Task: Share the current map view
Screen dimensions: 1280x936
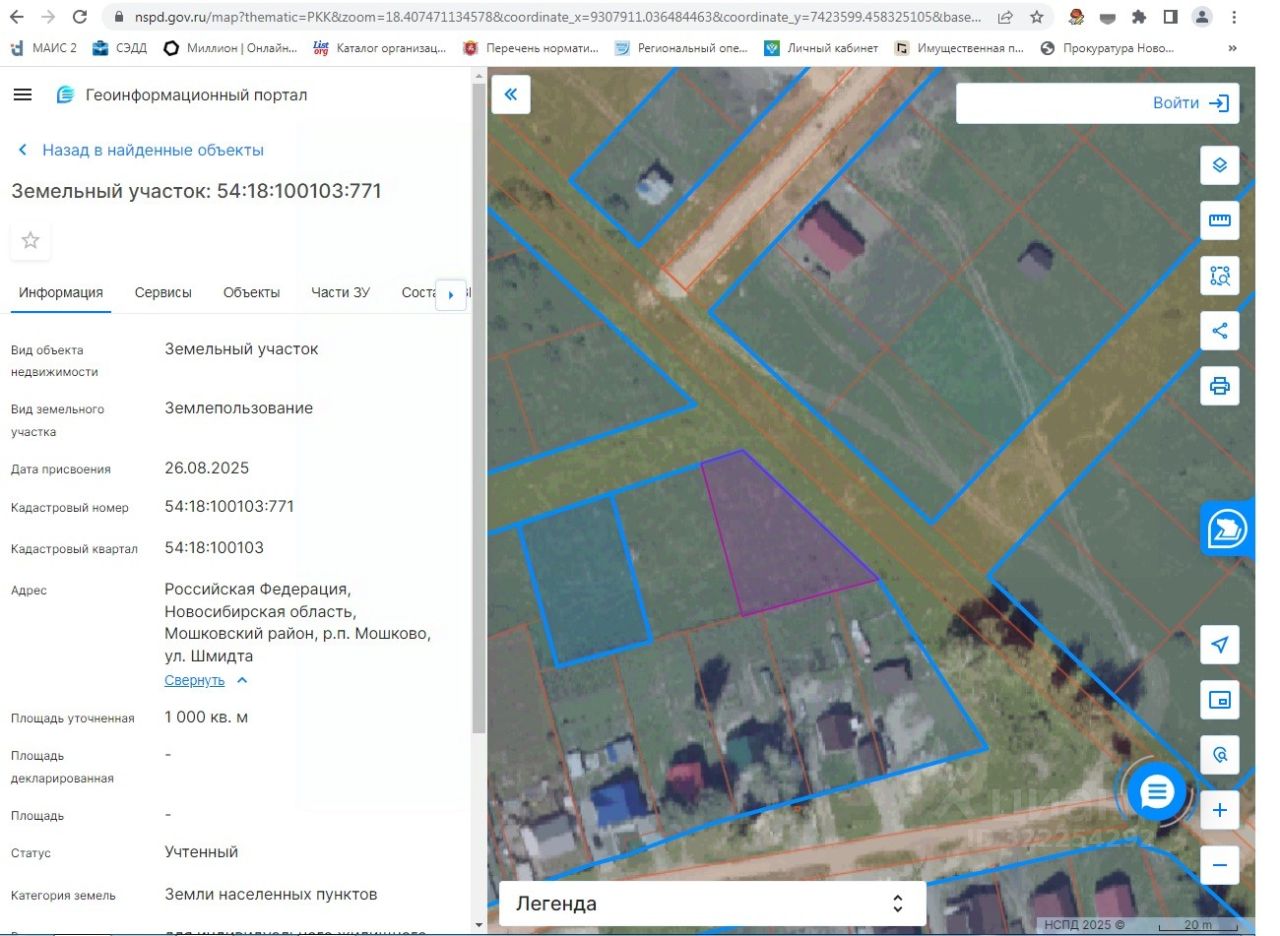Action: pos(1220,330)
